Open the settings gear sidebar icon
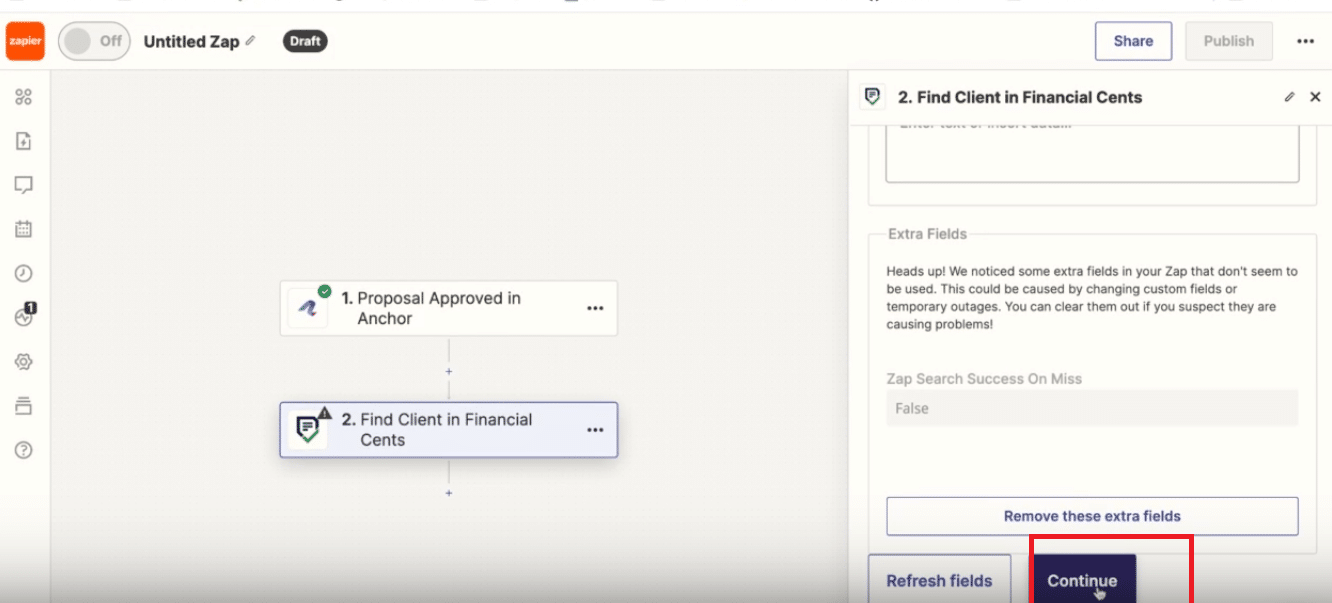This screenshot has width=1332, height=603. point(24,361)
